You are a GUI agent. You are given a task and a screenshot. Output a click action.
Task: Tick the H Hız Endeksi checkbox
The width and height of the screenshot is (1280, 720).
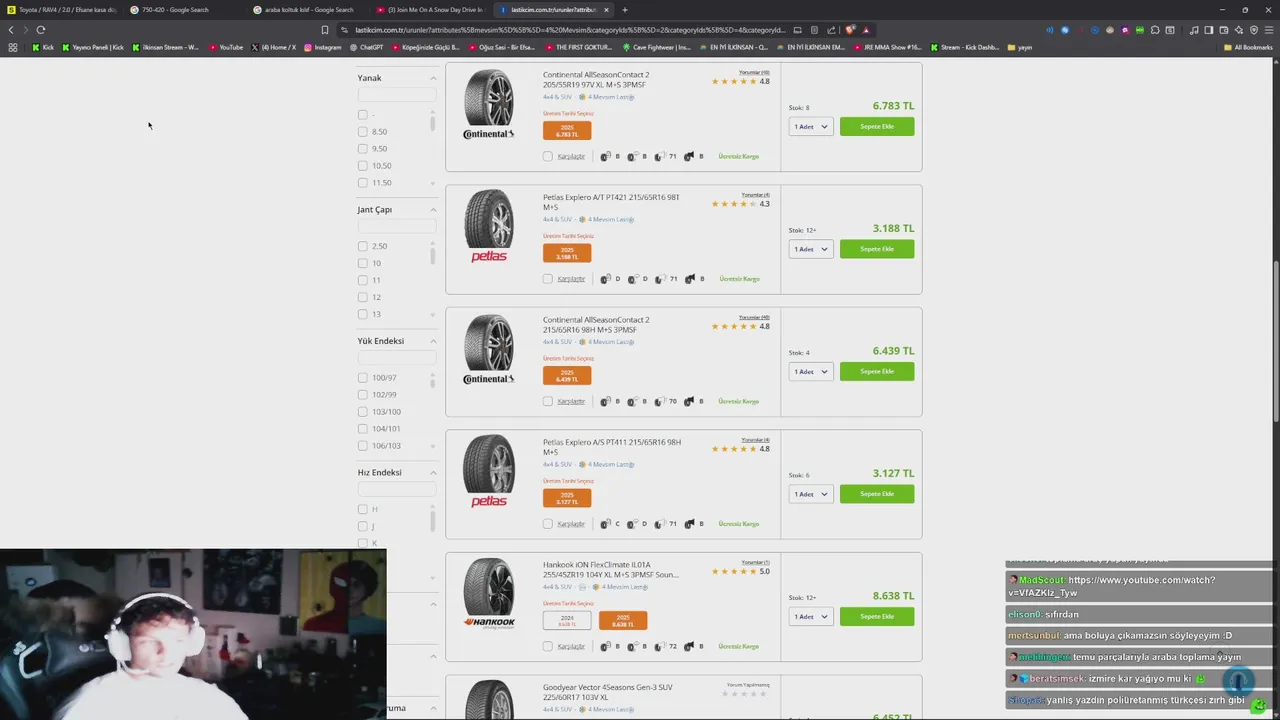tap(363, 510)
